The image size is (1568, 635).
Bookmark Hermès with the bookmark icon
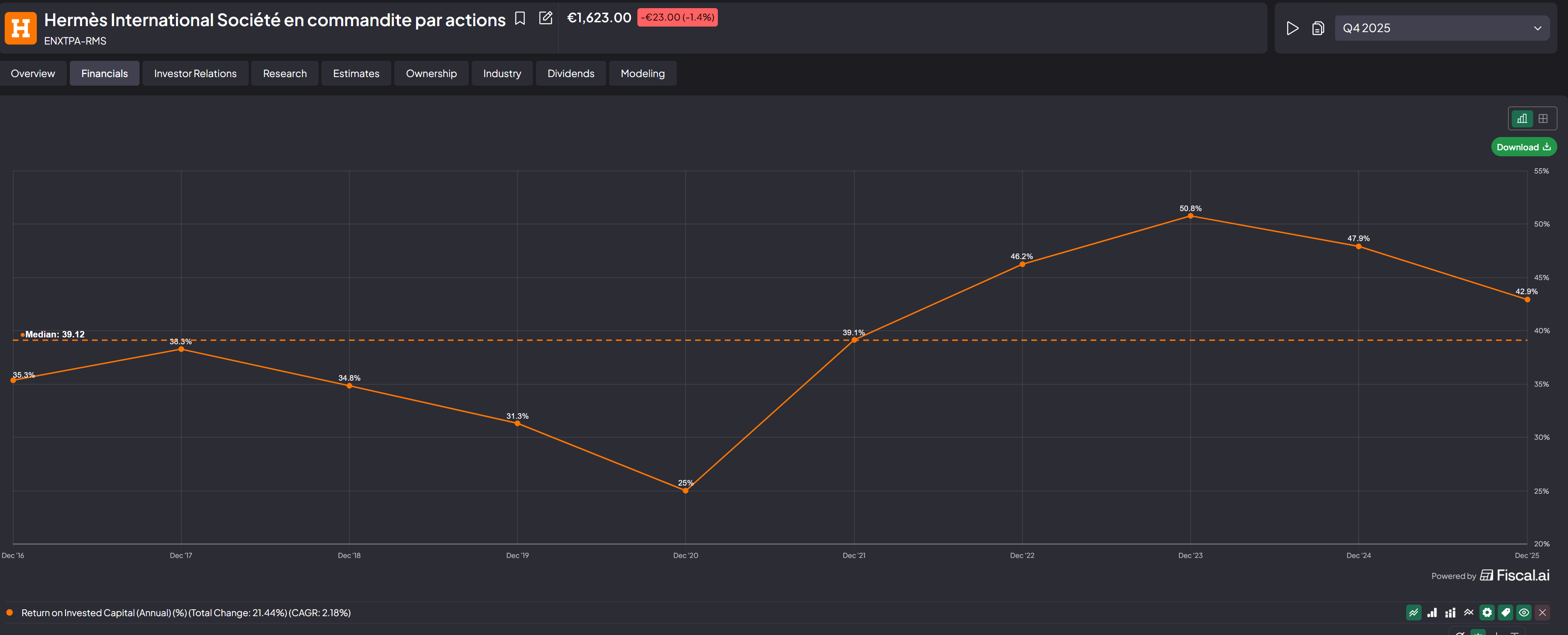pyautogui.click(x=520, y=18)
